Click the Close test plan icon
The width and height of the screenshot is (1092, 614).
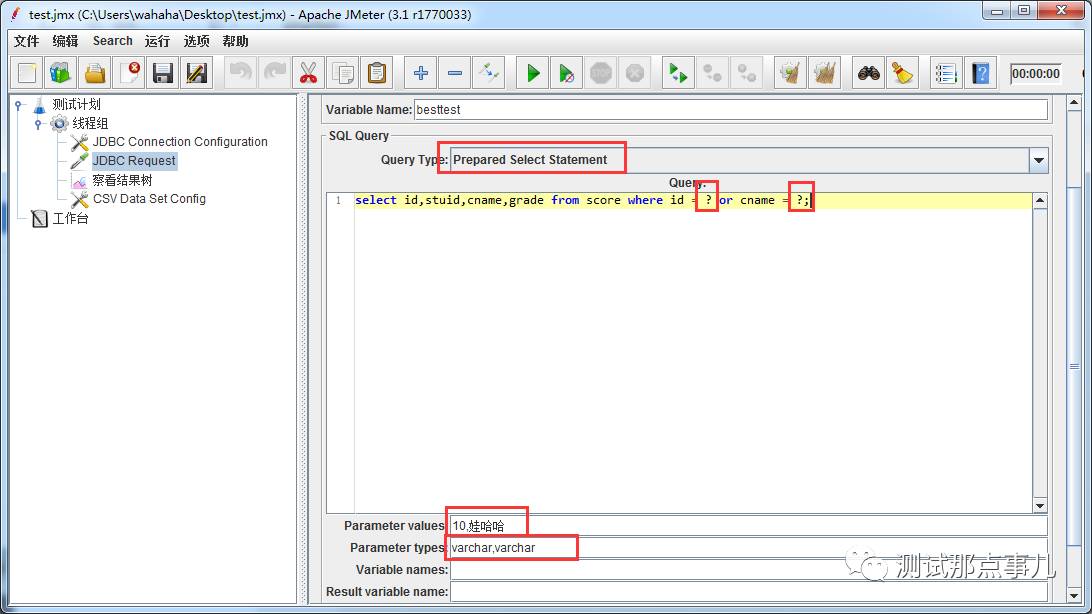129,73
